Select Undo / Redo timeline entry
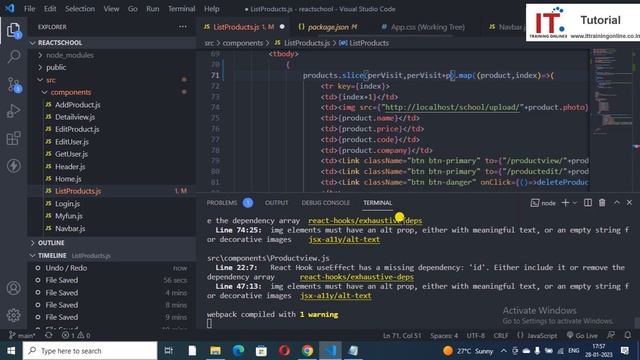The width and height of the screenshot is (640, 360). (x=111, y=268)
